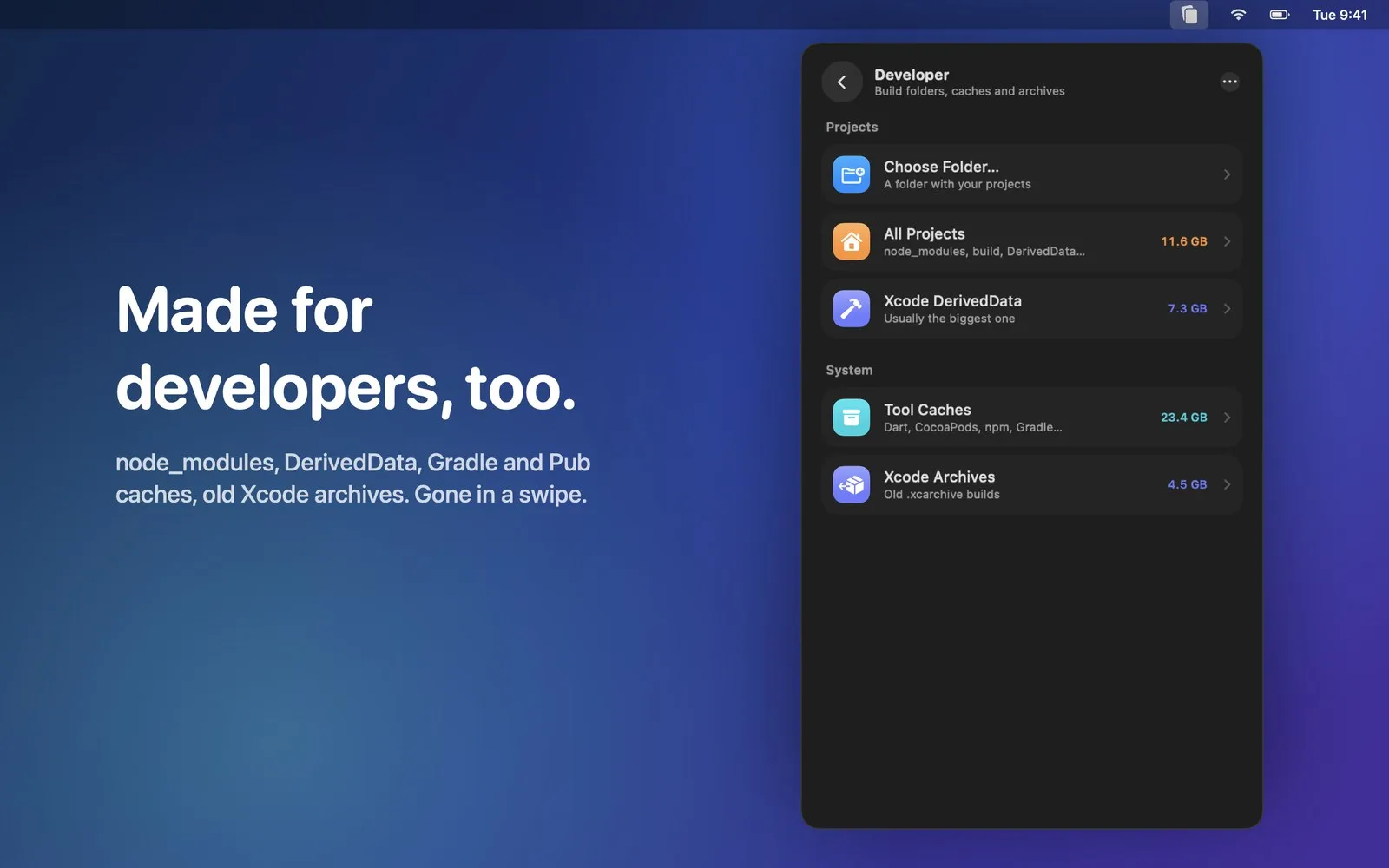Click the Wi-Fi icon in menu bar

[1238, 15]
